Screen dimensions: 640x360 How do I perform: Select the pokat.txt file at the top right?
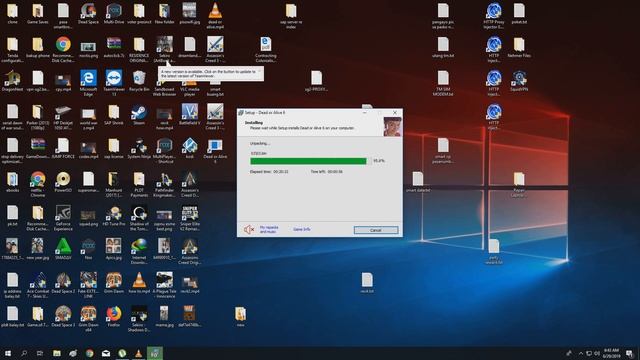(519, 13)
